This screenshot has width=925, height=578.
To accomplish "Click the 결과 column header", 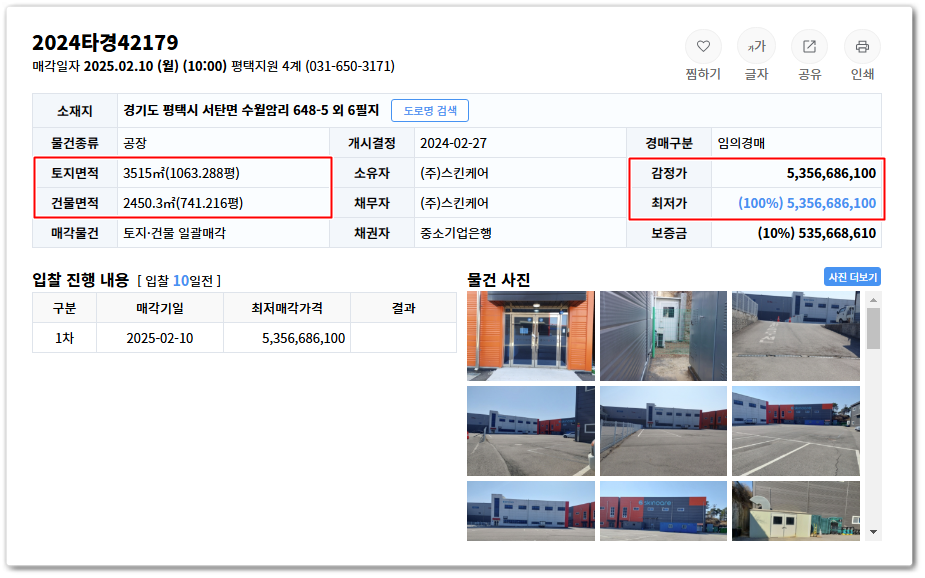I will click(x=404, y=308).
